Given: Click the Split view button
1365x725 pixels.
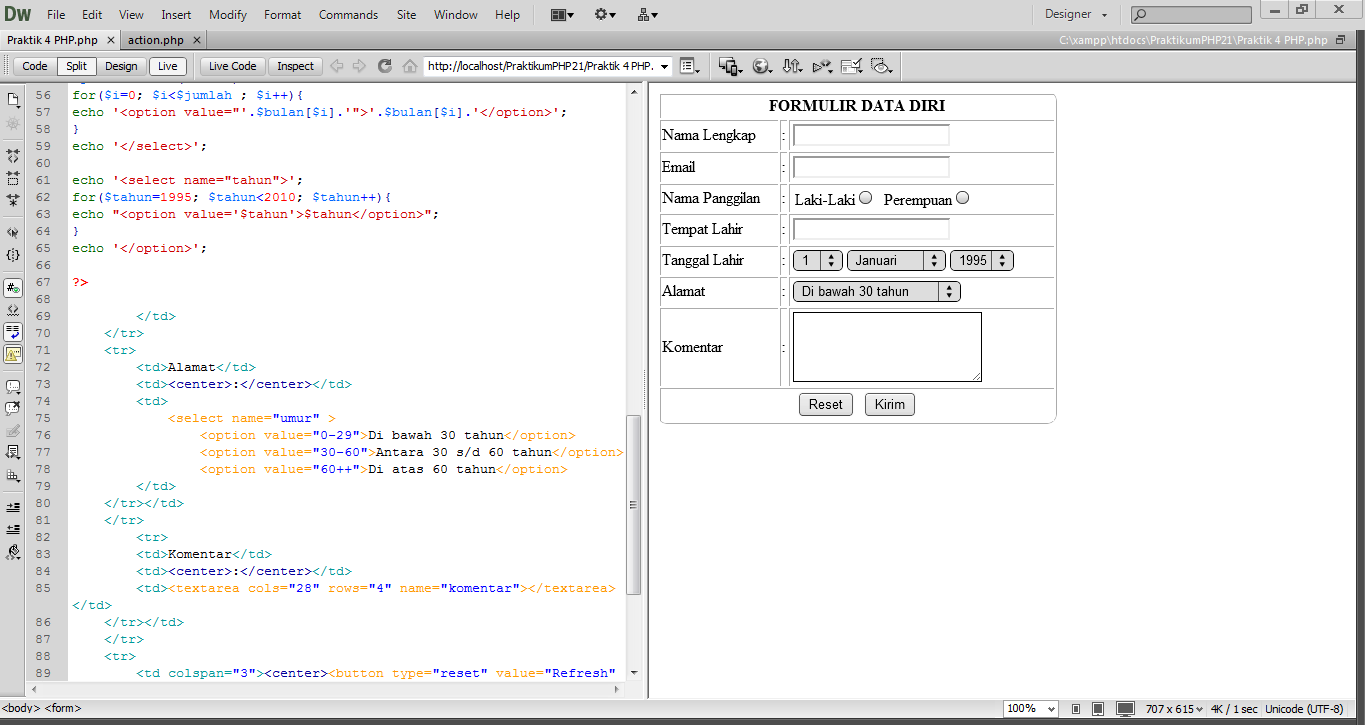Looking at the screenshot, I should coord(76,66).
